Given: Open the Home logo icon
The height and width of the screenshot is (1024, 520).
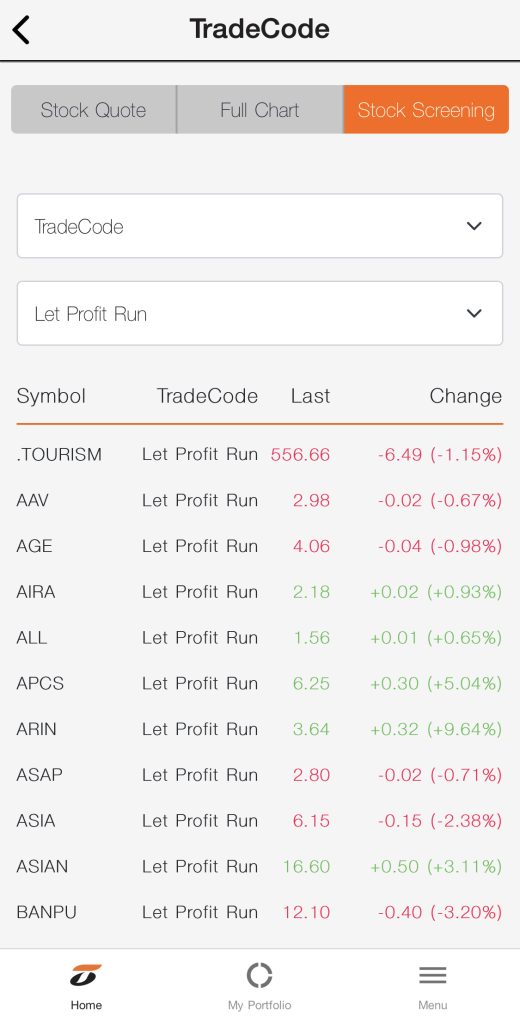Looking at the screenshot, I should [x=86, y=975].
